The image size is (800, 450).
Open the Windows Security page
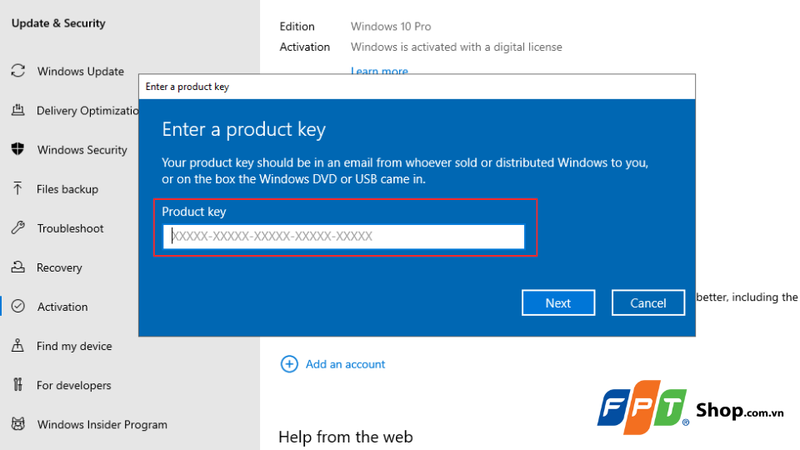[x=82, y=150]
